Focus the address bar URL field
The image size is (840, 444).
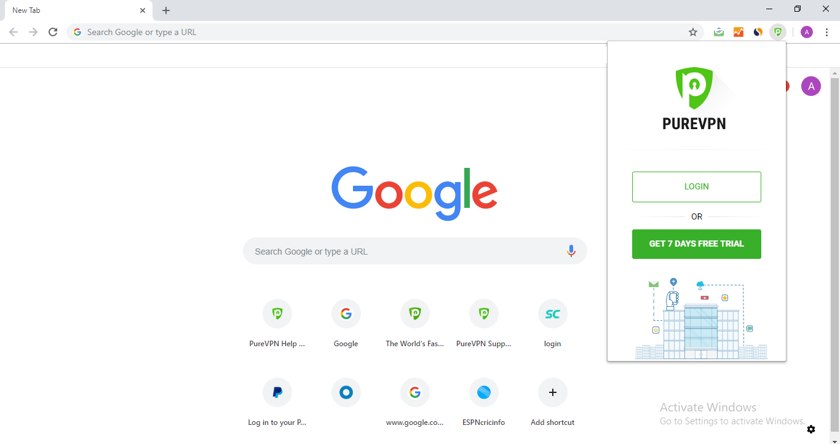pyautogui.click(x=383, y=32)
